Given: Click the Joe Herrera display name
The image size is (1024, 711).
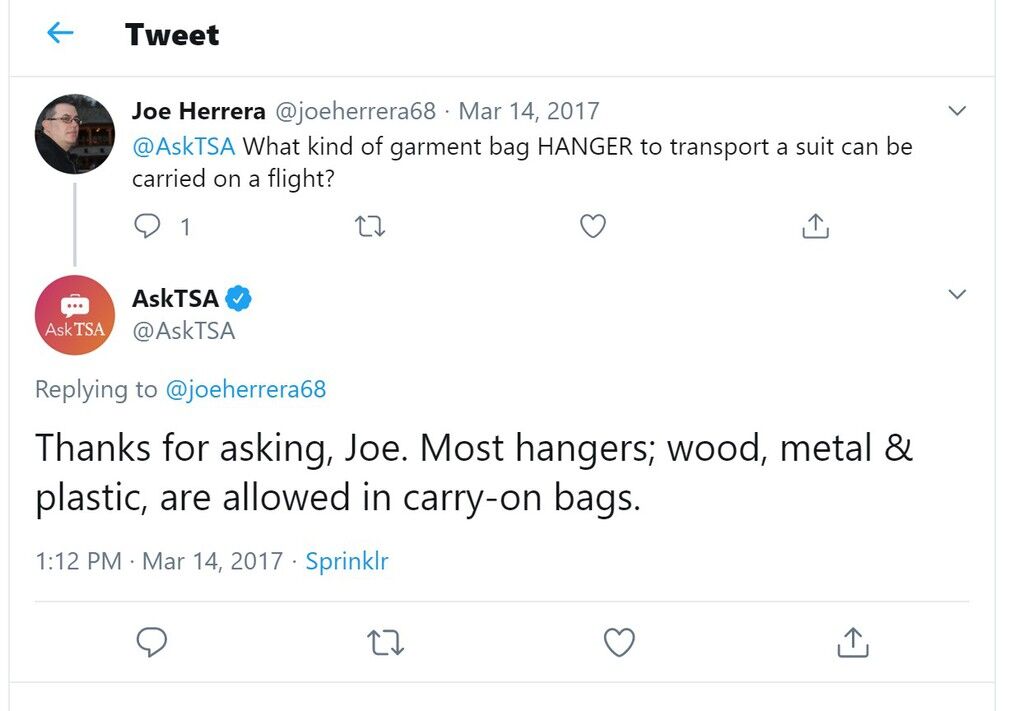Looking at the screenshot, I should (199, 111).
